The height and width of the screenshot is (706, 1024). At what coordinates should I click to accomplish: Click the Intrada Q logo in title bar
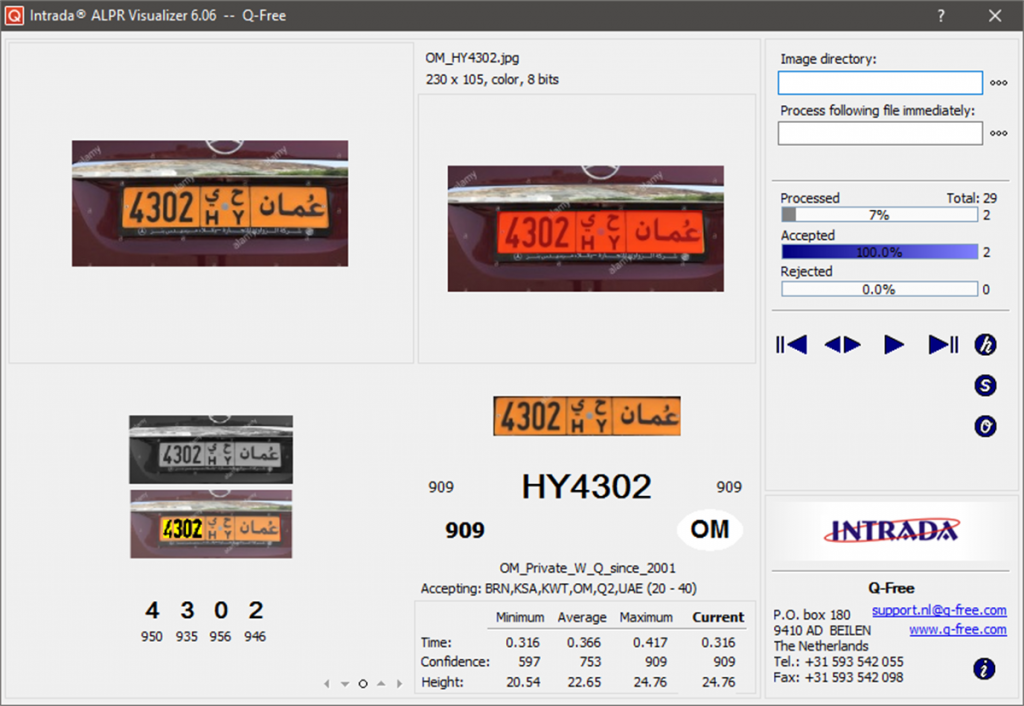pos(14,15)
